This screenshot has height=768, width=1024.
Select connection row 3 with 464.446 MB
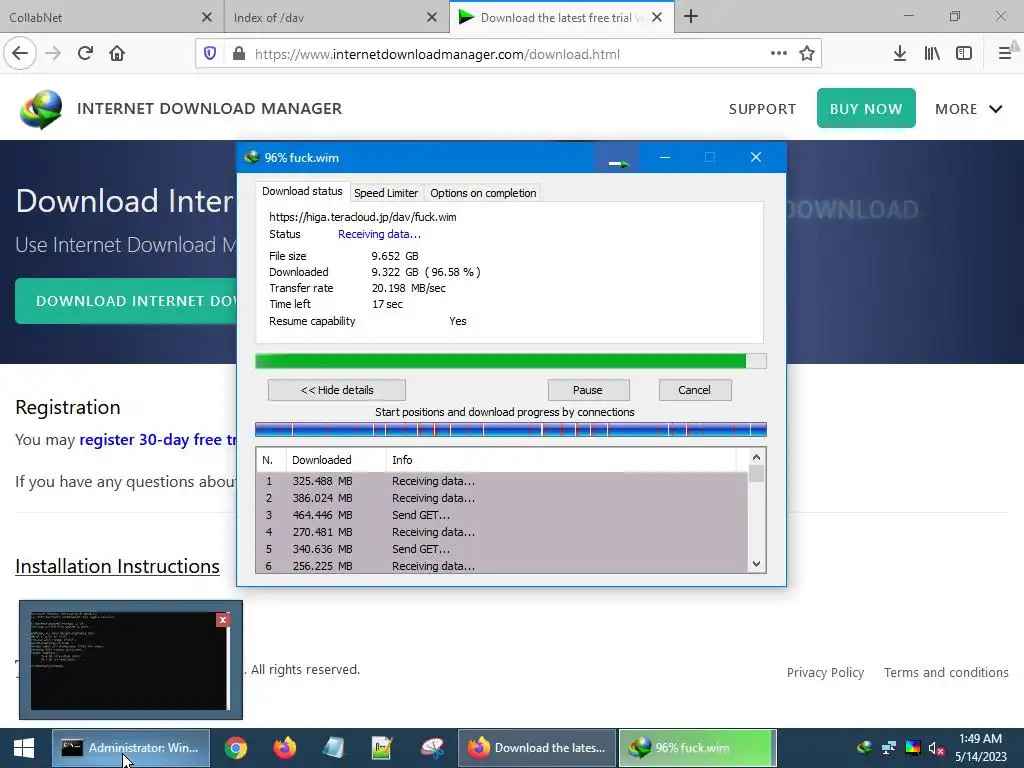(x=502, y=515)
